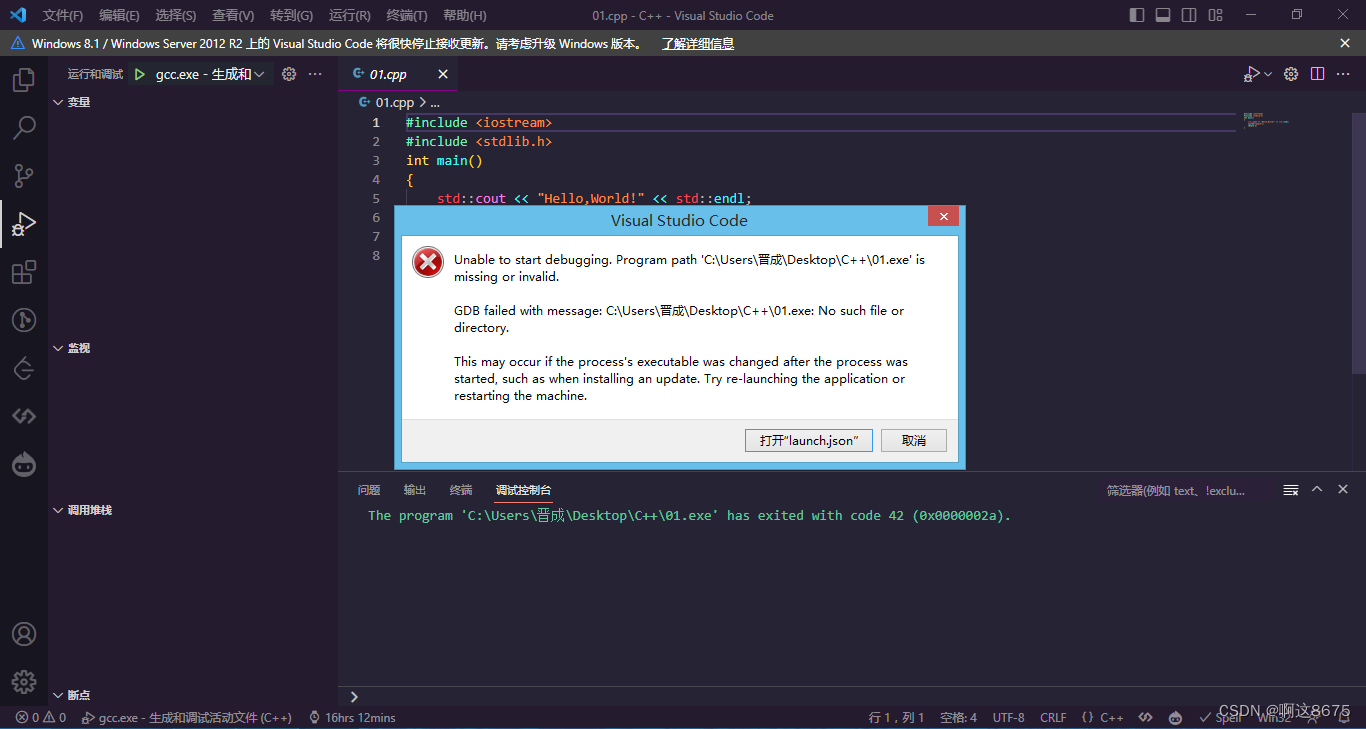This screenshot has height=729, width=1366.
Task: Click the code-brackets icon in activity bar
Action: pos(24,416)
